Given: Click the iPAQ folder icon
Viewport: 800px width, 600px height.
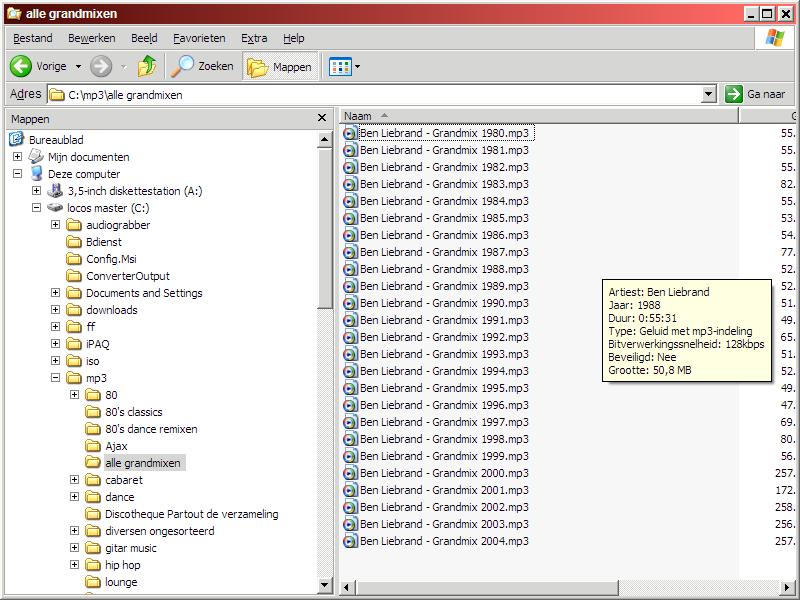Looking at the screenshot, I should click(x=74, y=344).
